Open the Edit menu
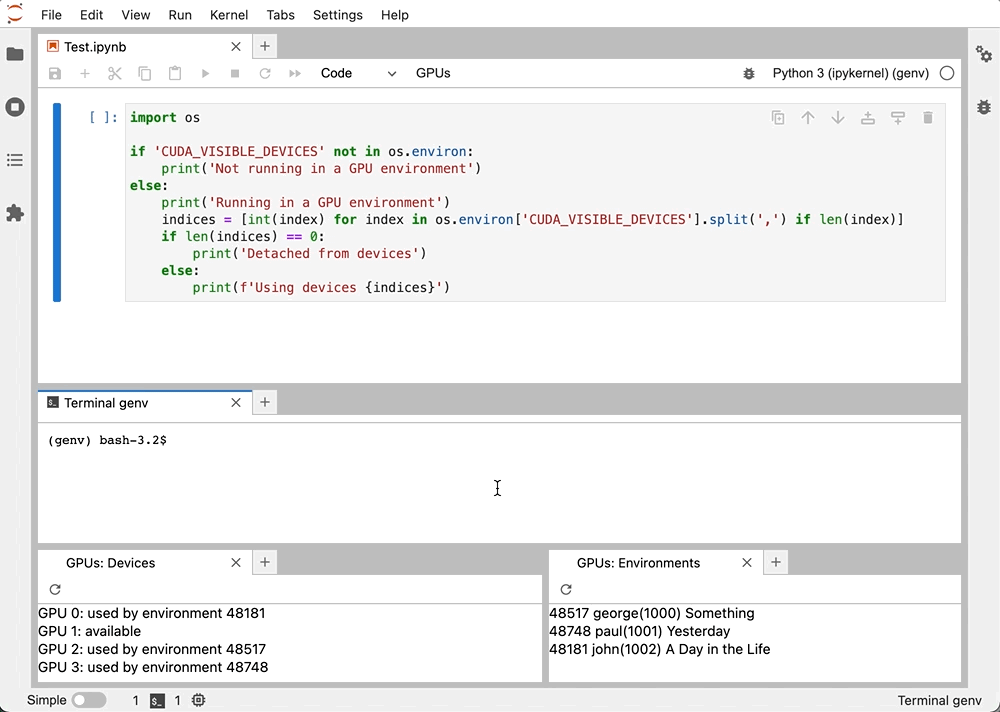The image size is (1000, 712). (91, 15)
